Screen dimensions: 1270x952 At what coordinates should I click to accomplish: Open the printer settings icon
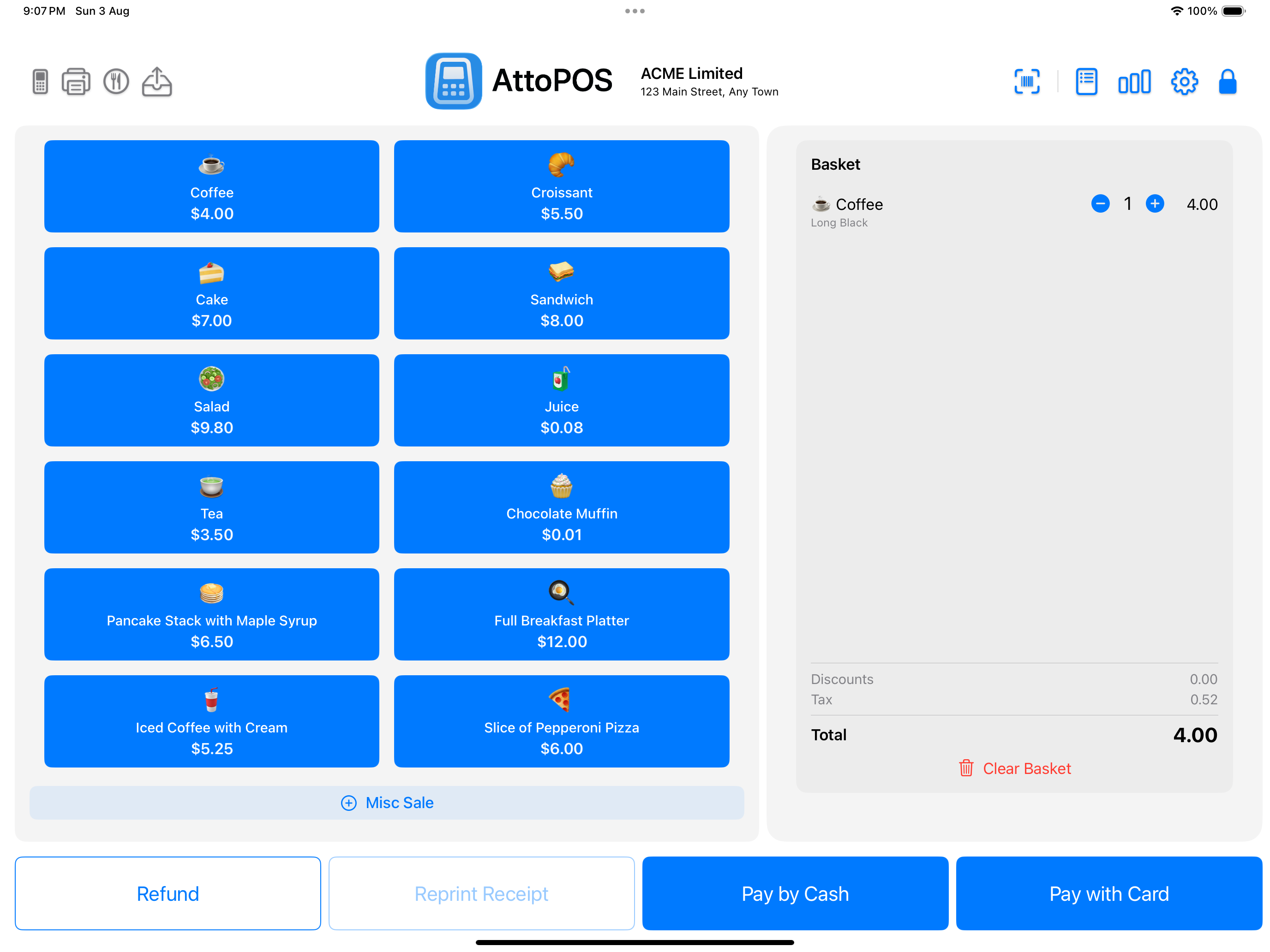tap(76, 82)
